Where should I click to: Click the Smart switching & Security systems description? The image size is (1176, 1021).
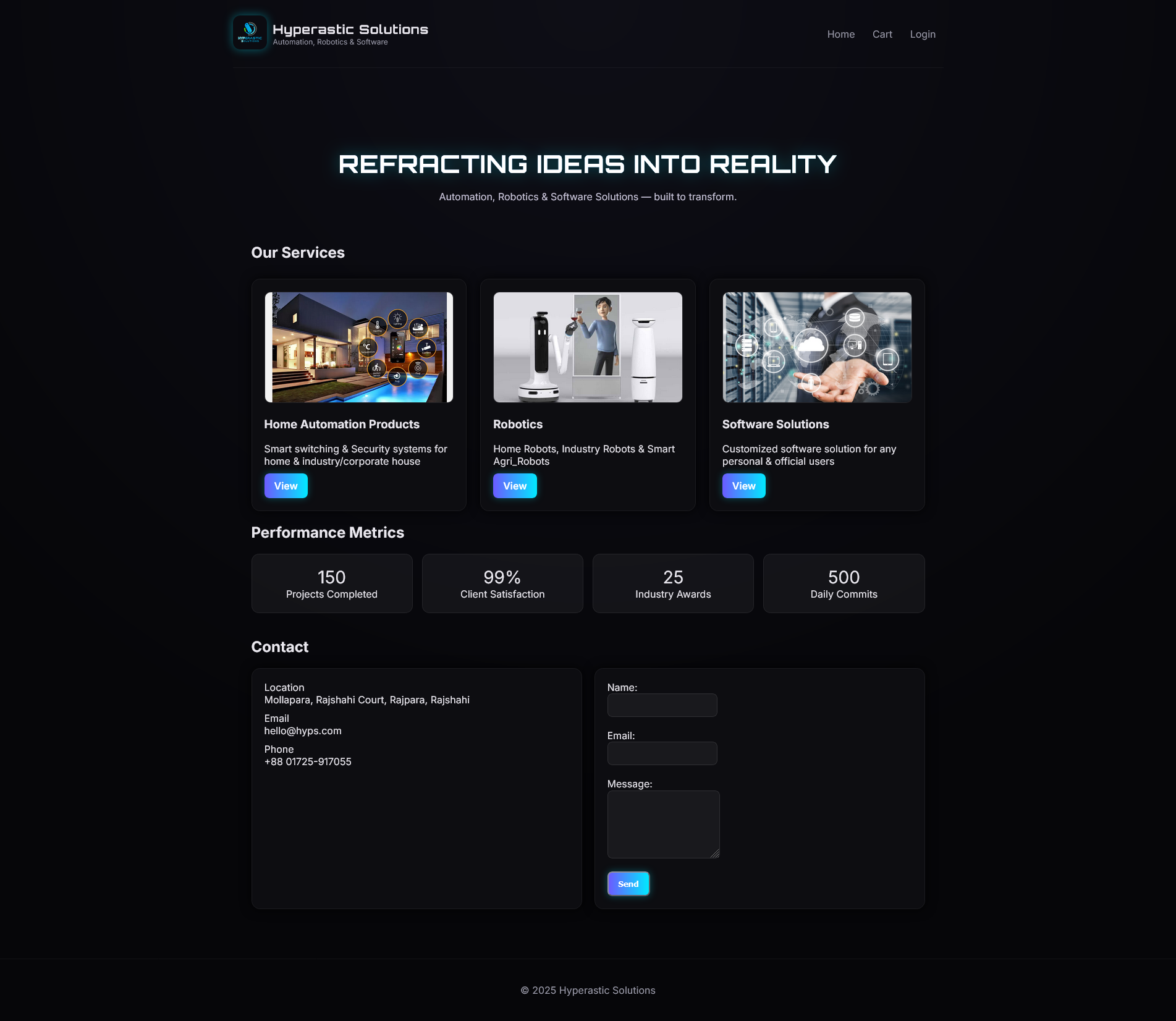355,455
